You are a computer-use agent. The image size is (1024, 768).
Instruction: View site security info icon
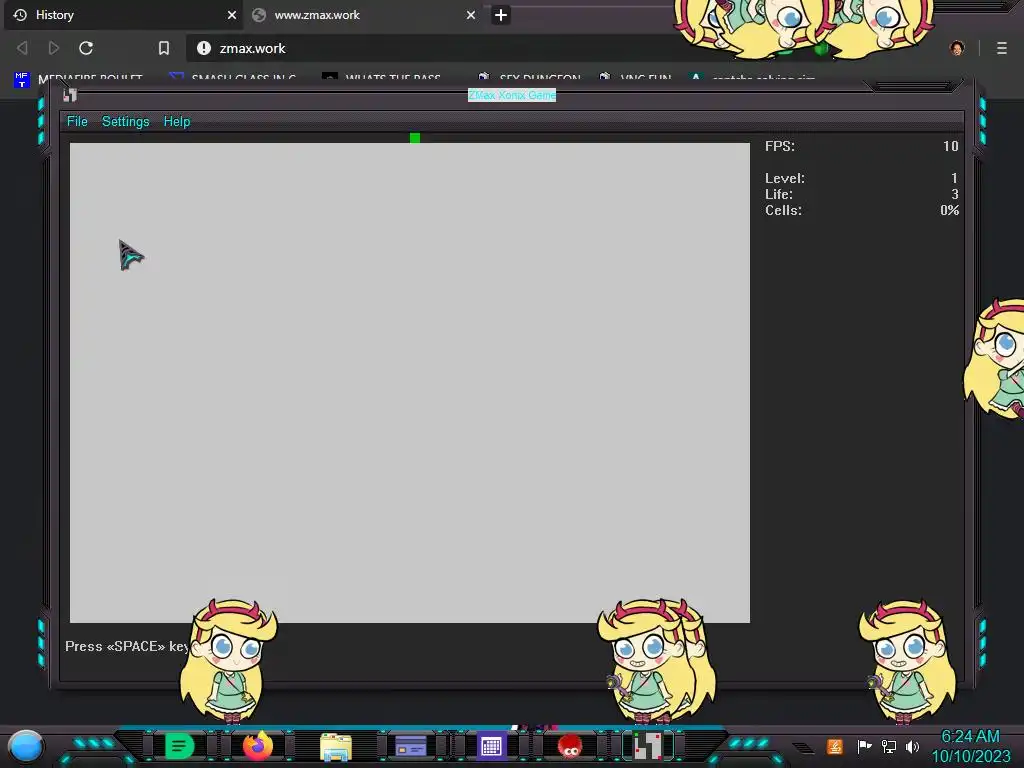point(204,48)
